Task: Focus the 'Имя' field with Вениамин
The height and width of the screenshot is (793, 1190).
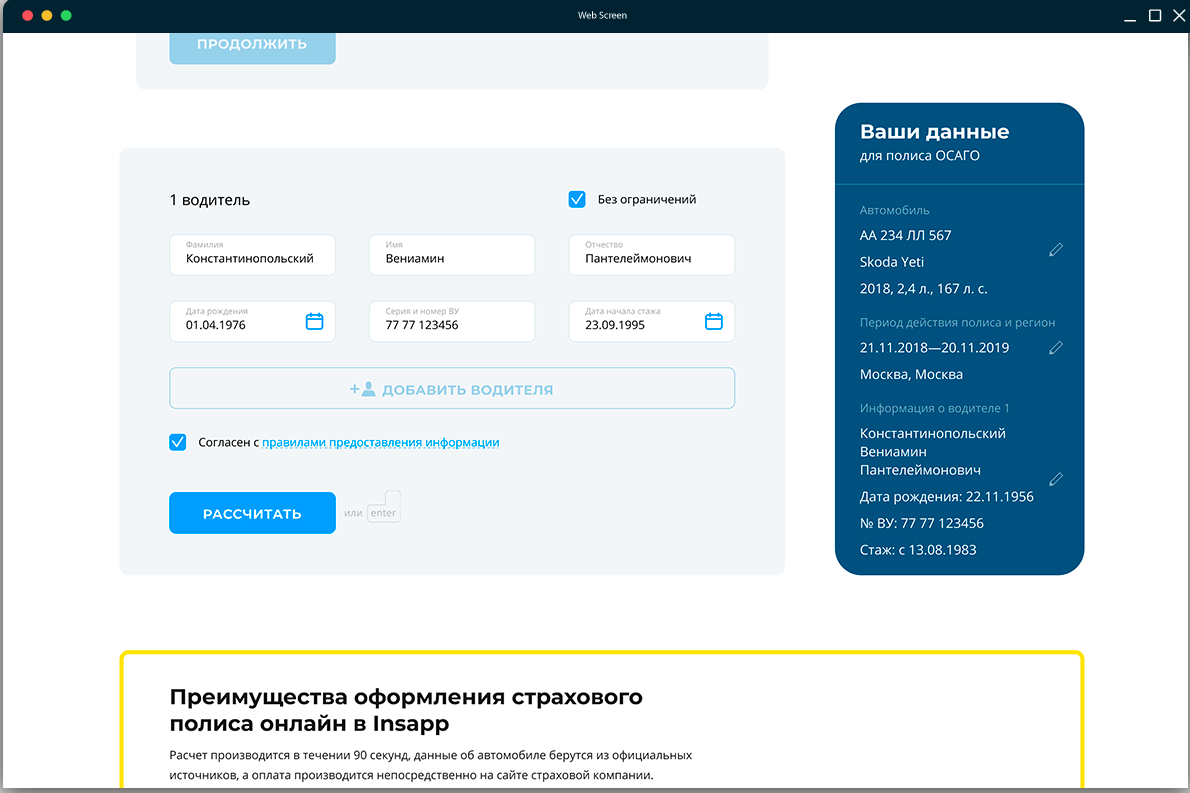Action: coord(452,255)
